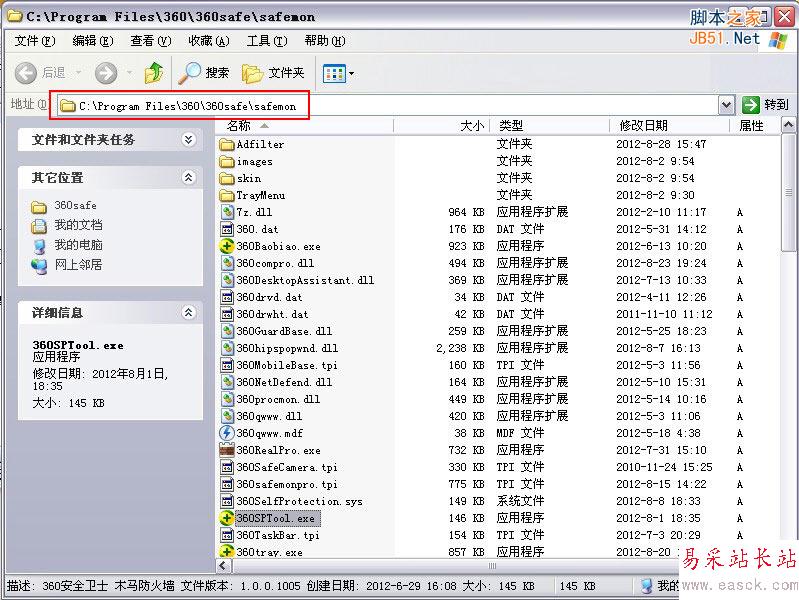Select the 360qwww.mdf lightning icon
The image size is (799, 600).
(x=227, y=433)
